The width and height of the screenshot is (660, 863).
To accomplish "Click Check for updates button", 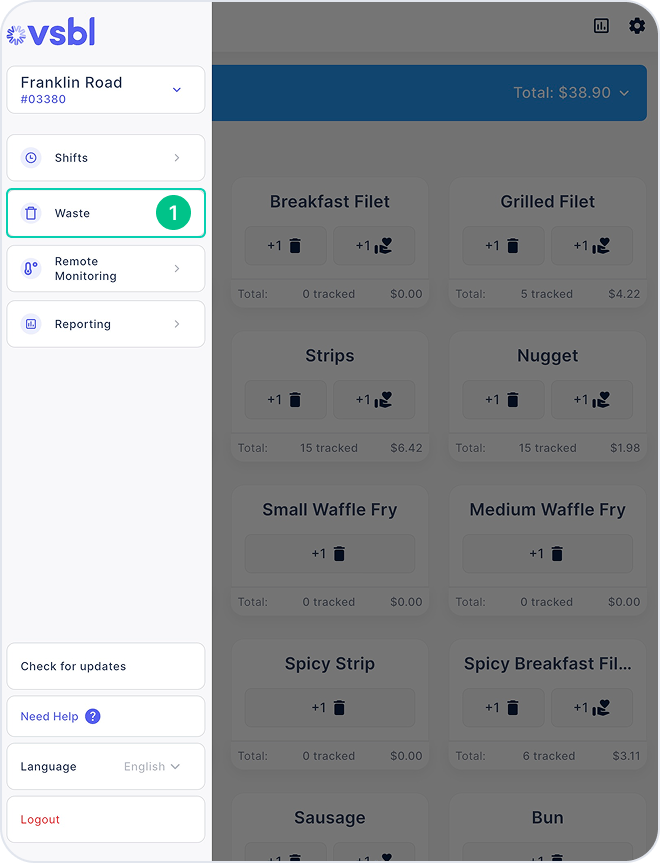I will (106, 666).
